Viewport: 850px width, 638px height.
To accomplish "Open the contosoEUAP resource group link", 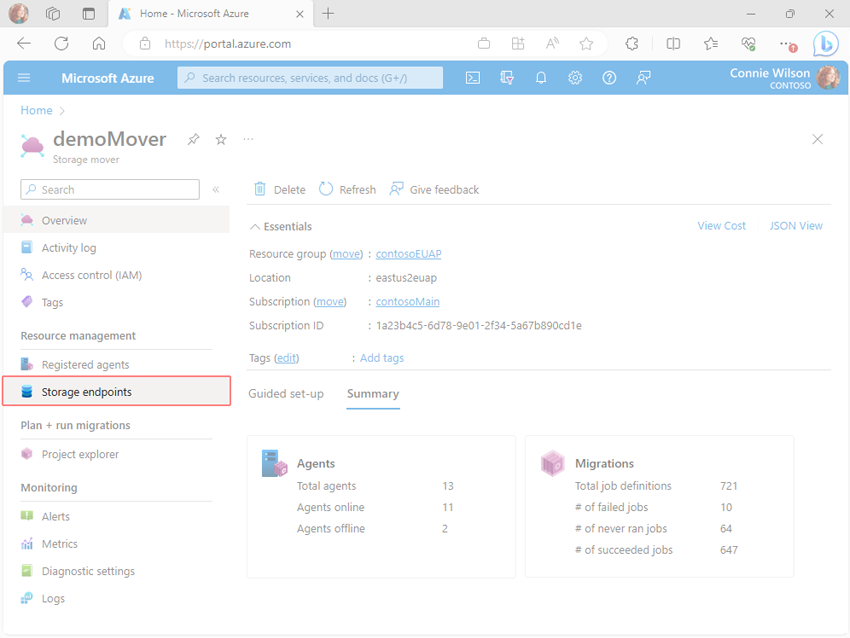I will (409, 254).
